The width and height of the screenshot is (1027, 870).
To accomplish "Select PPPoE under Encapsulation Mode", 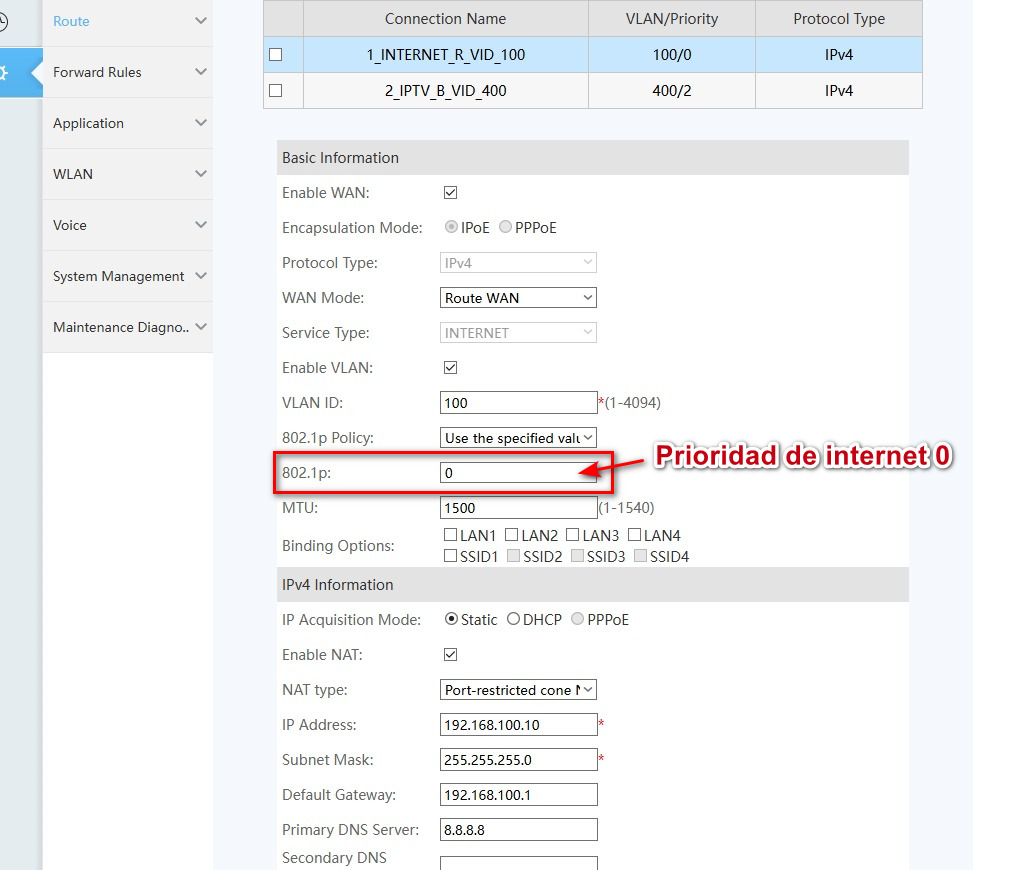I will click(x=506, y=227).
